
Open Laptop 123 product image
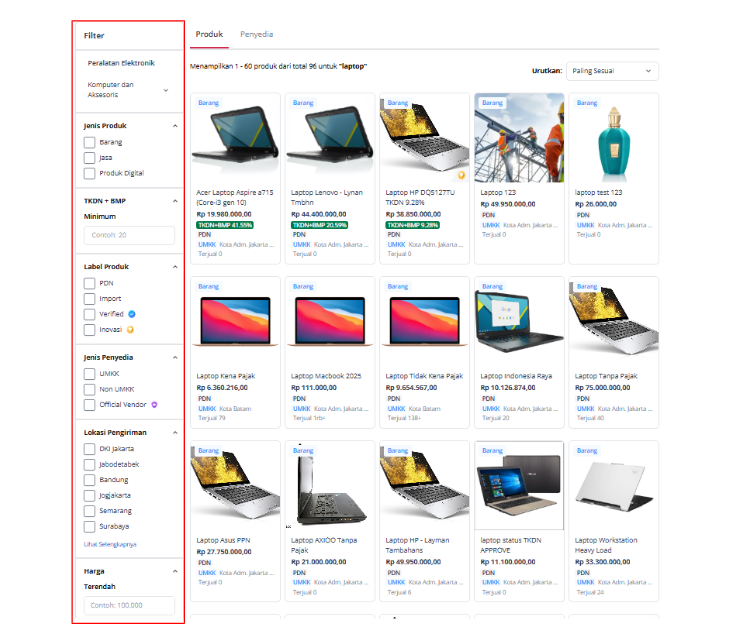[x=519, y=138]
